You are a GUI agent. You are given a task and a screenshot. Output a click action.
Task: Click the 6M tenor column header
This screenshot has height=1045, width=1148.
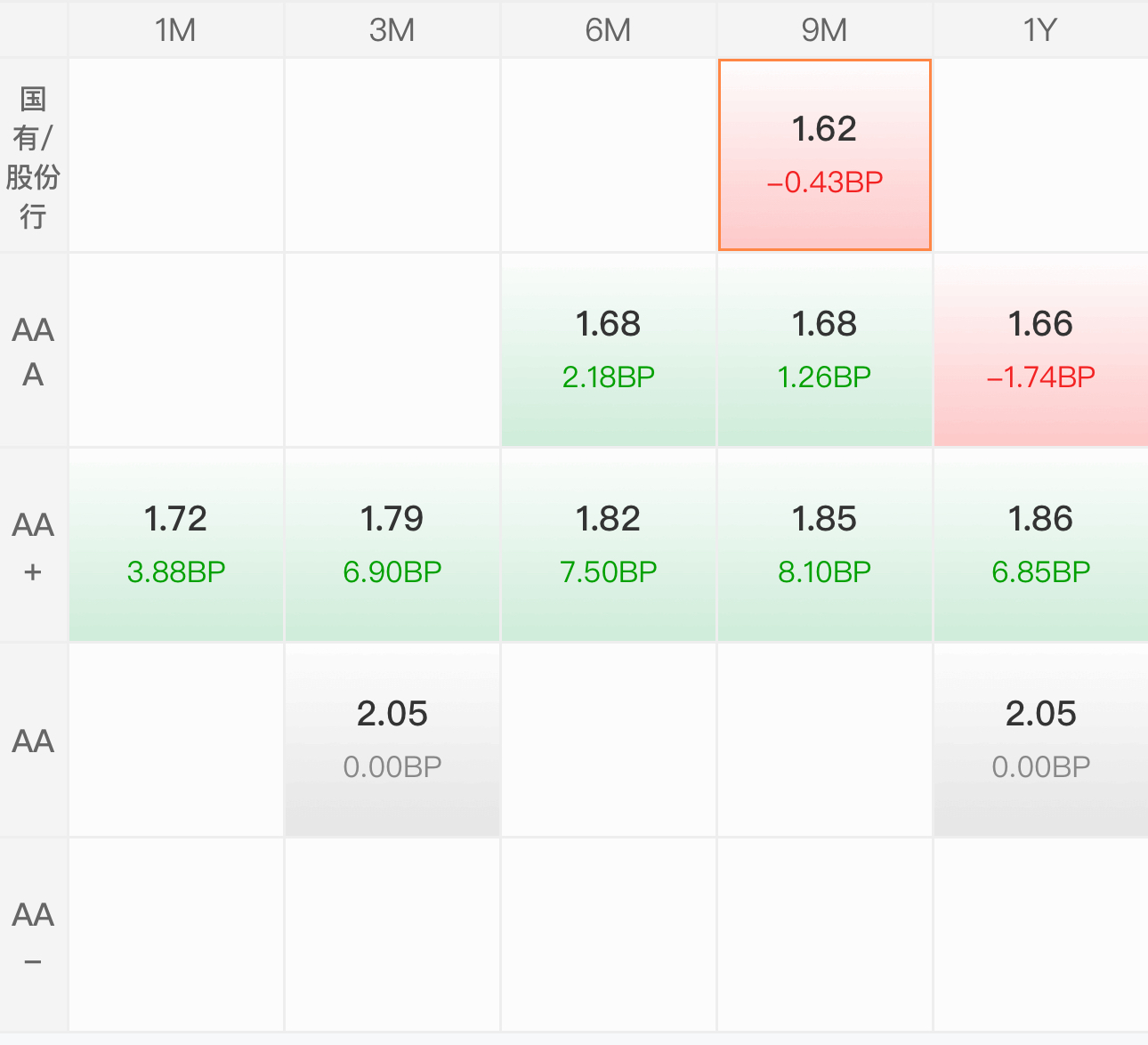pyautogui.click(x=608, y=30)
